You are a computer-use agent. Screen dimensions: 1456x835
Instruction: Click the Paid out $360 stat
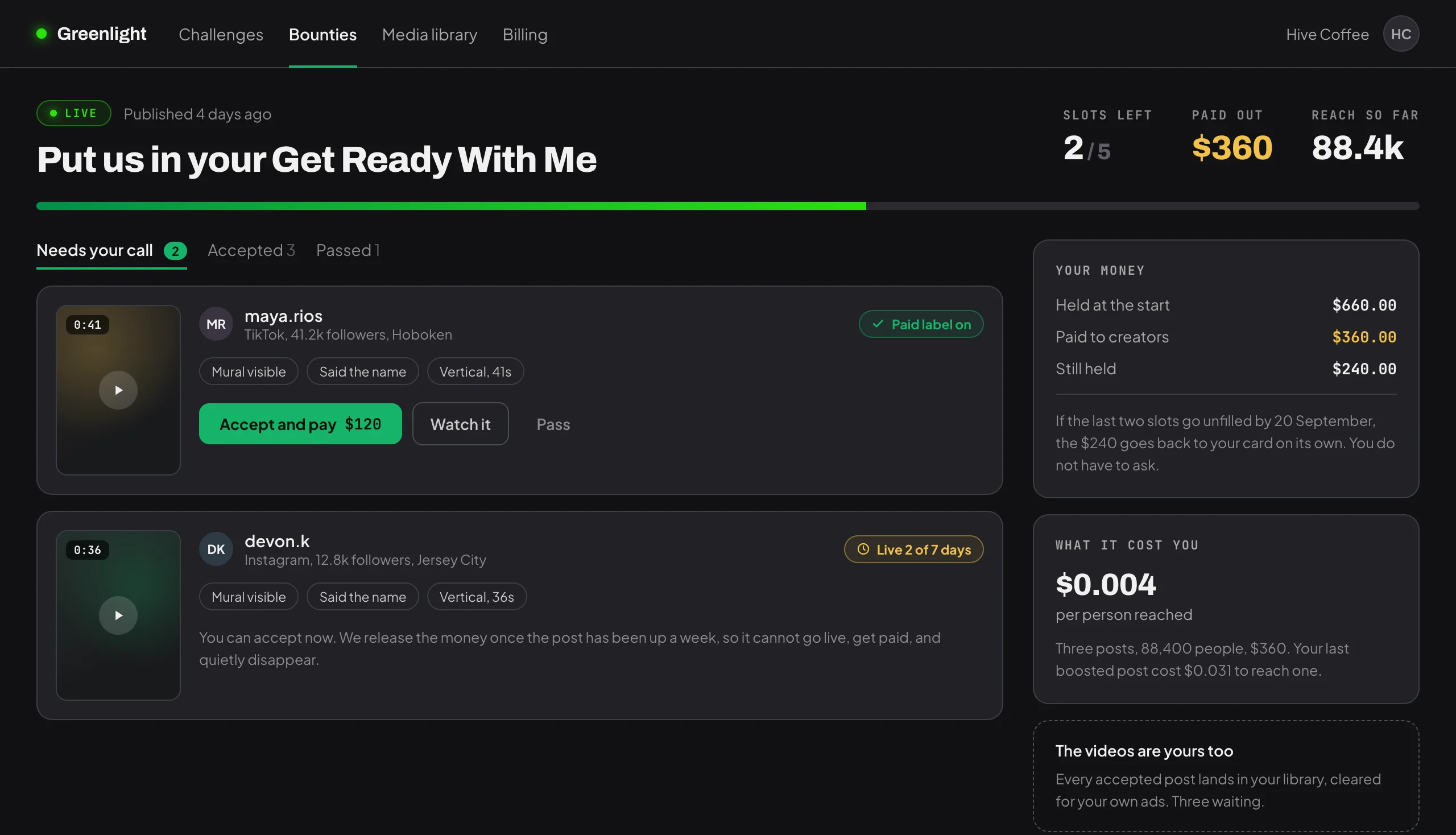point(1232,137)
